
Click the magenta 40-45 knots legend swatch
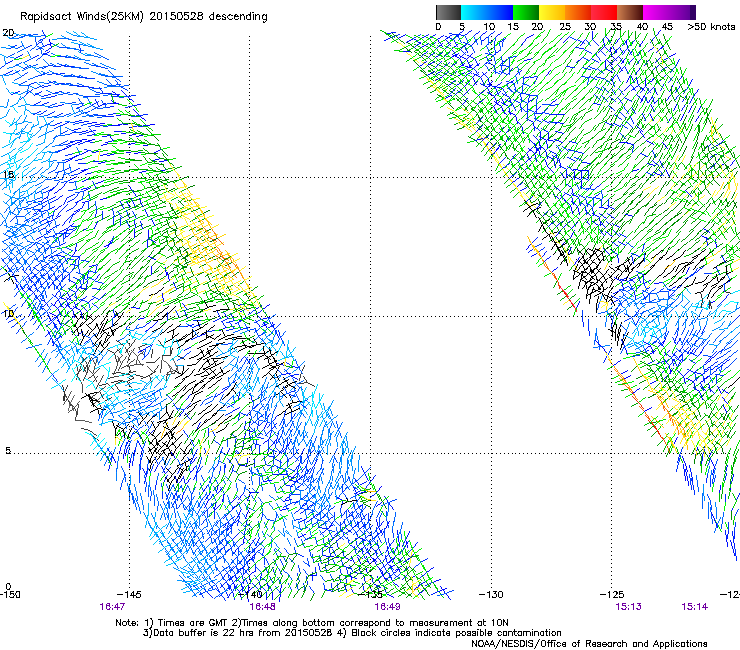656,12
